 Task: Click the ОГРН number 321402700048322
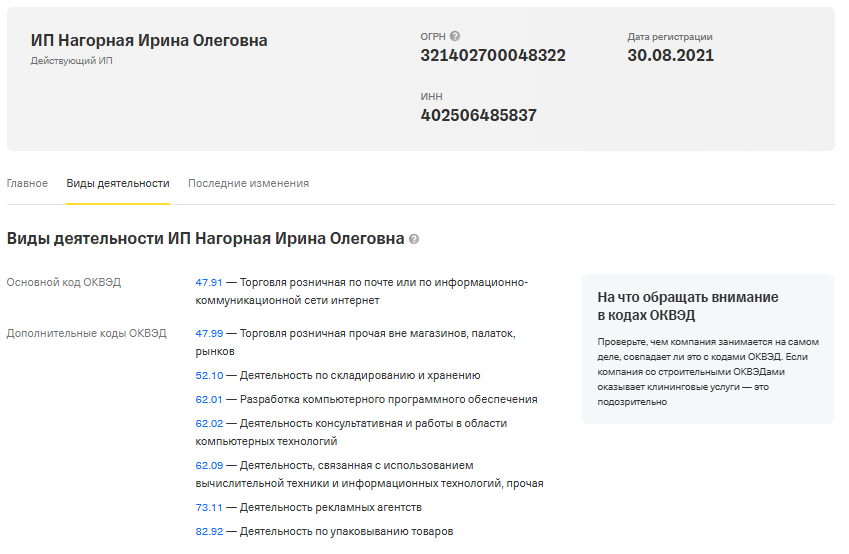tap(493, 56)
